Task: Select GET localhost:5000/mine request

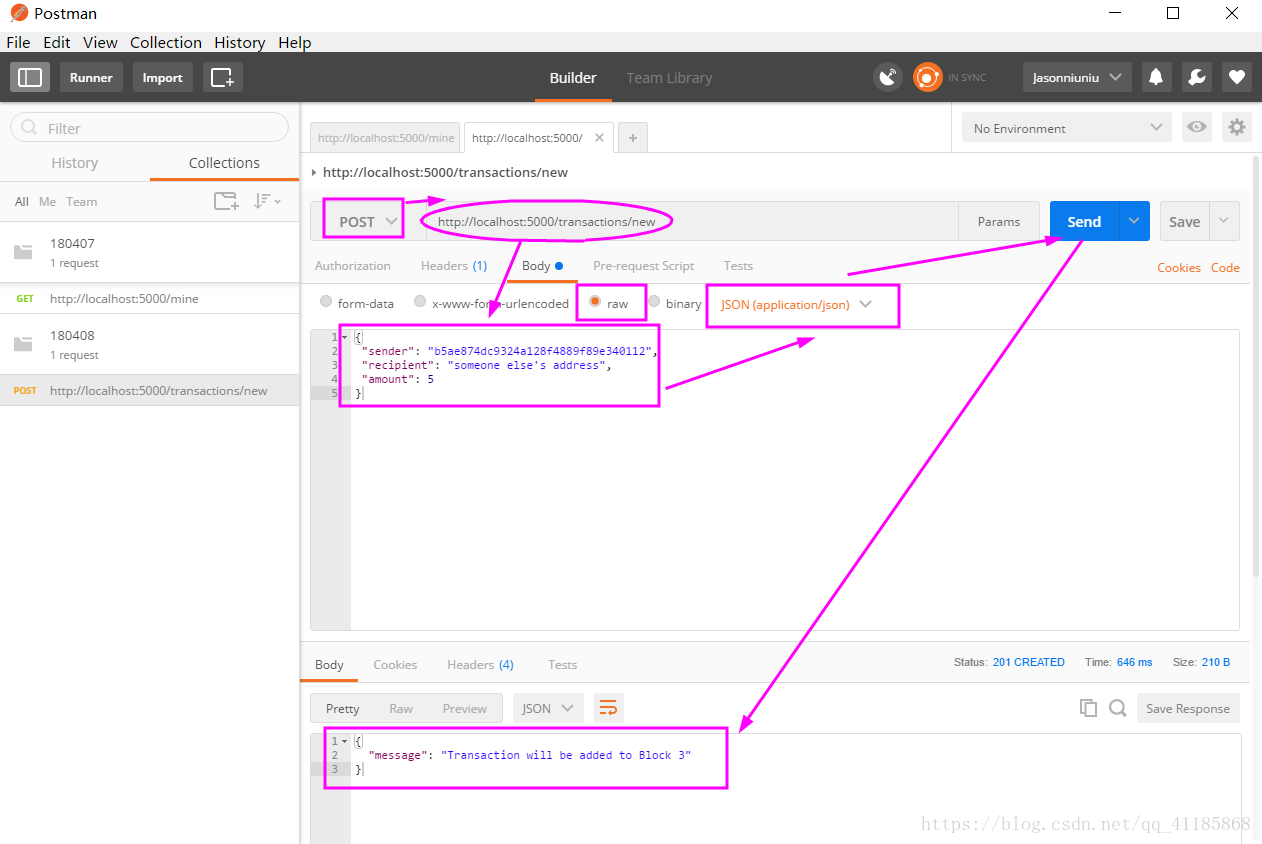Action: tap(150, 298)
